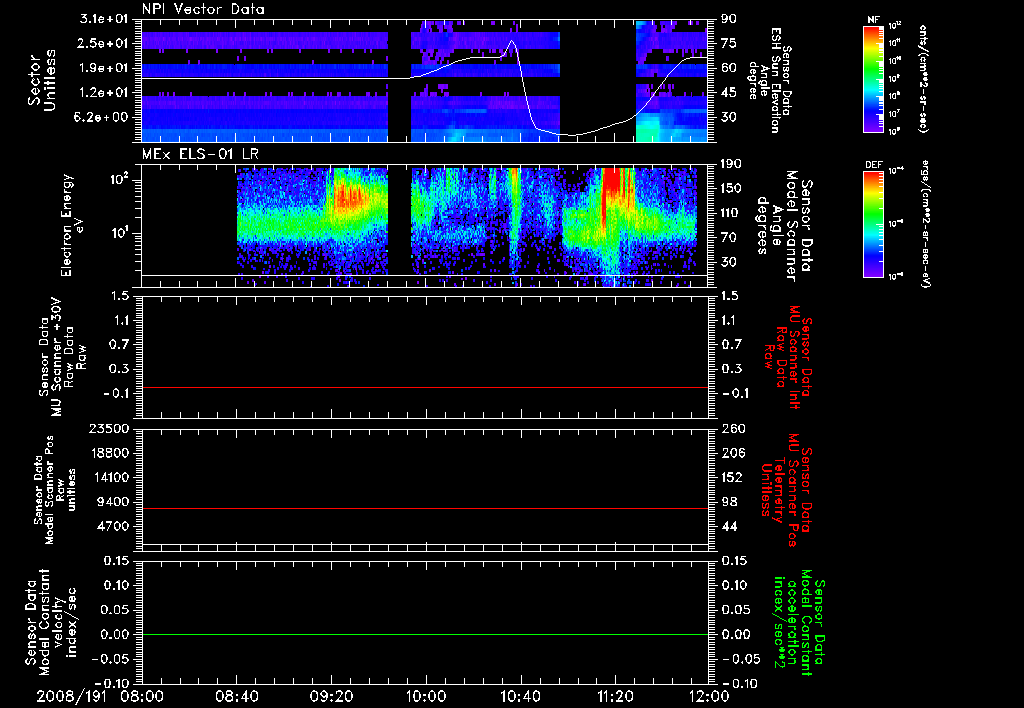The width and height of the screenshot is (1024, 708).
Task: Click the "11:20" time axis label
Action: pyautogui.click(x=615, y=697)
